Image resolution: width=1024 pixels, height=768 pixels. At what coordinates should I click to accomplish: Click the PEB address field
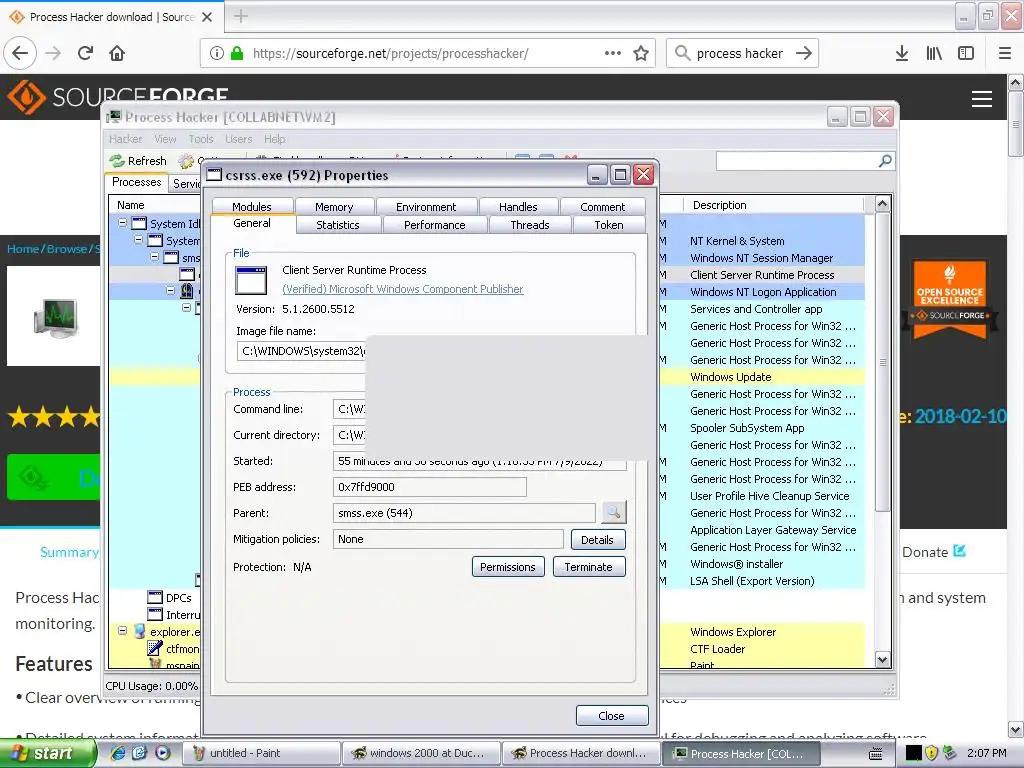coord(429,487)
